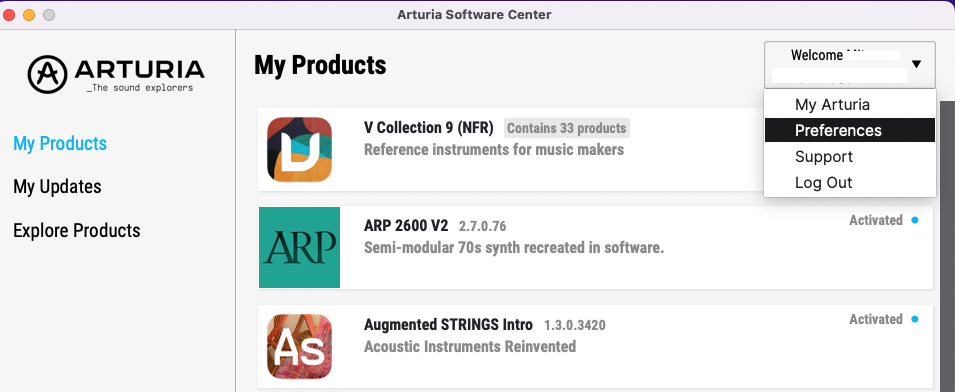Click the Arturia logo in the sidebar

[116, 74]
